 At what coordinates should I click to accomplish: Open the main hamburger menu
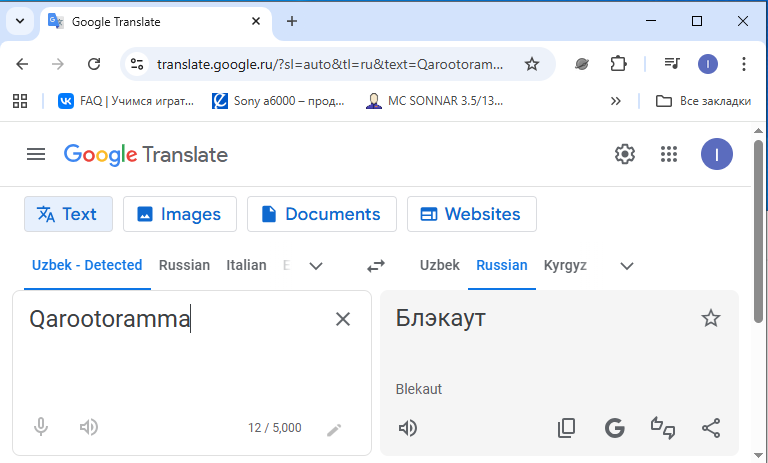point(36,154)
